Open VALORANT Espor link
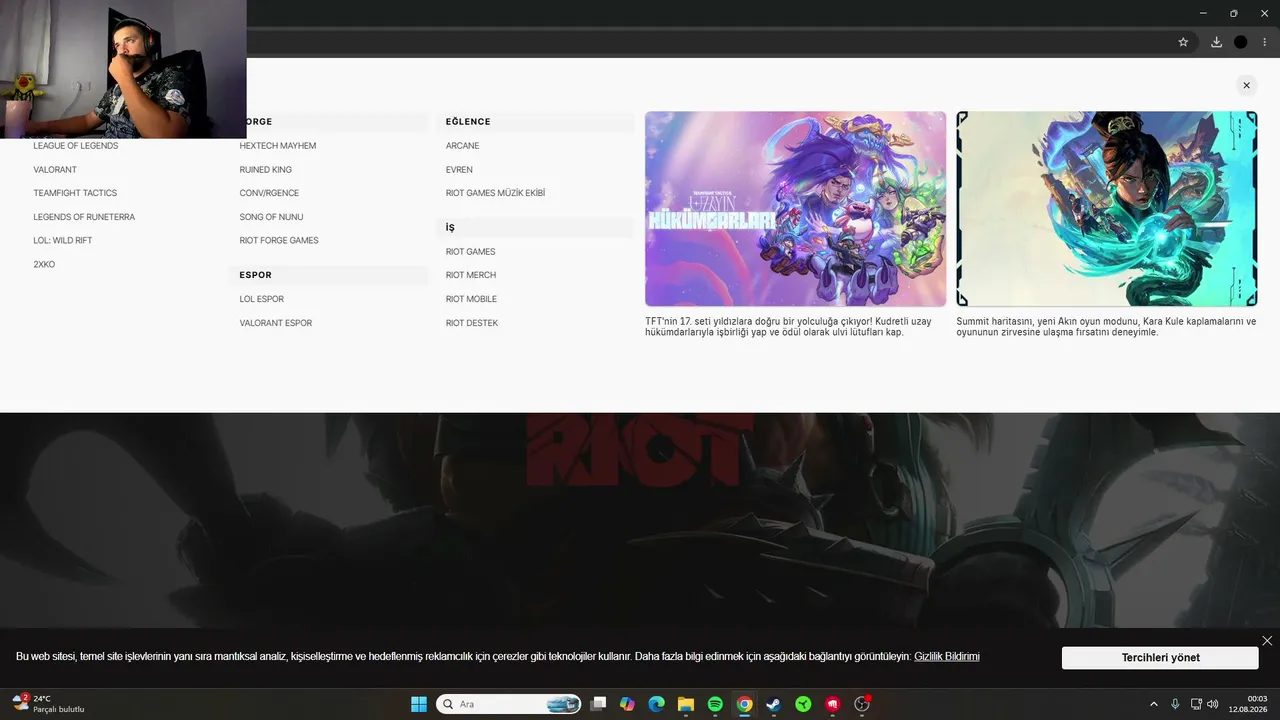The image size is (1280, 720). 276,323
